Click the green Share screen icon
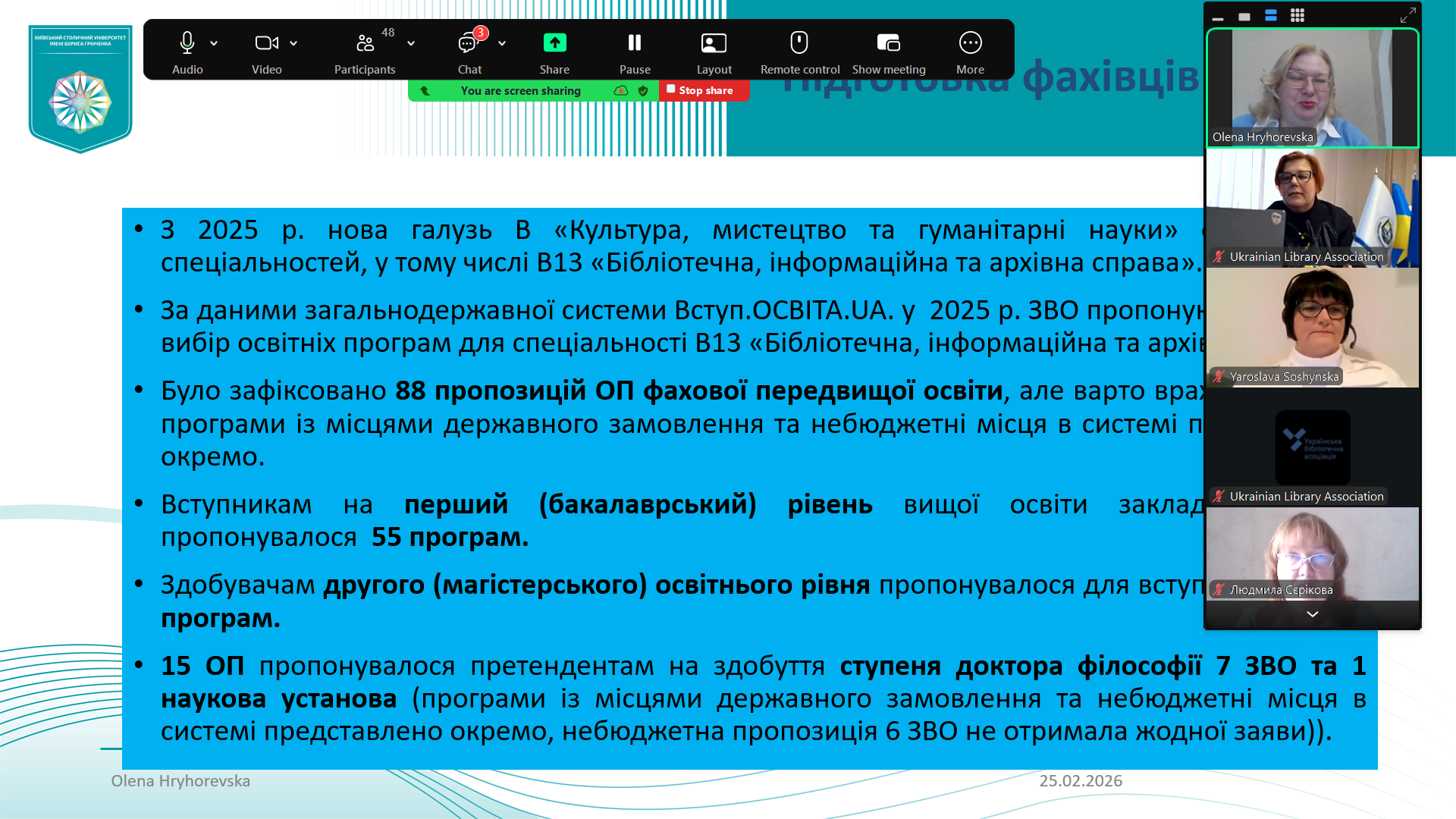 pos(554,44)
